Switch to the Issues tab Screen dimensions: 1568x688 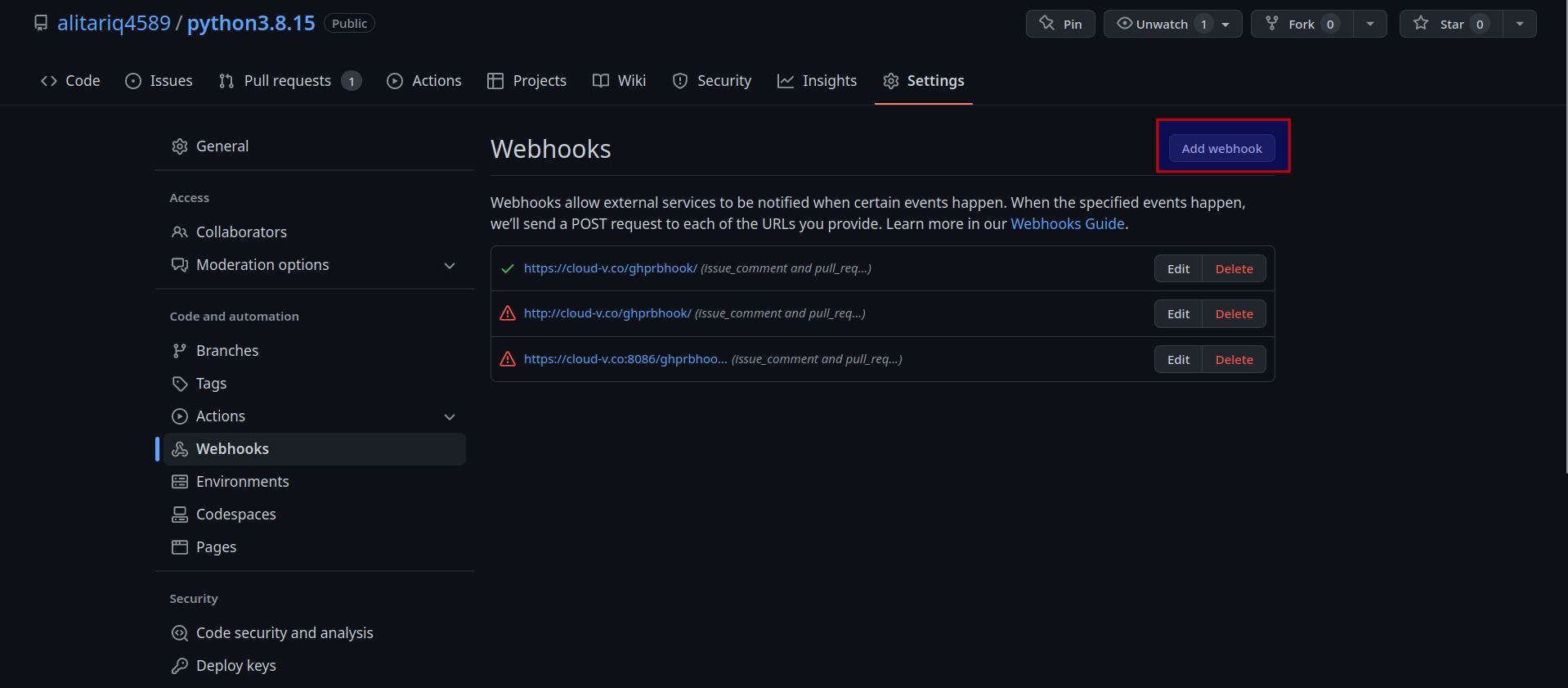[x=159, y=81]
